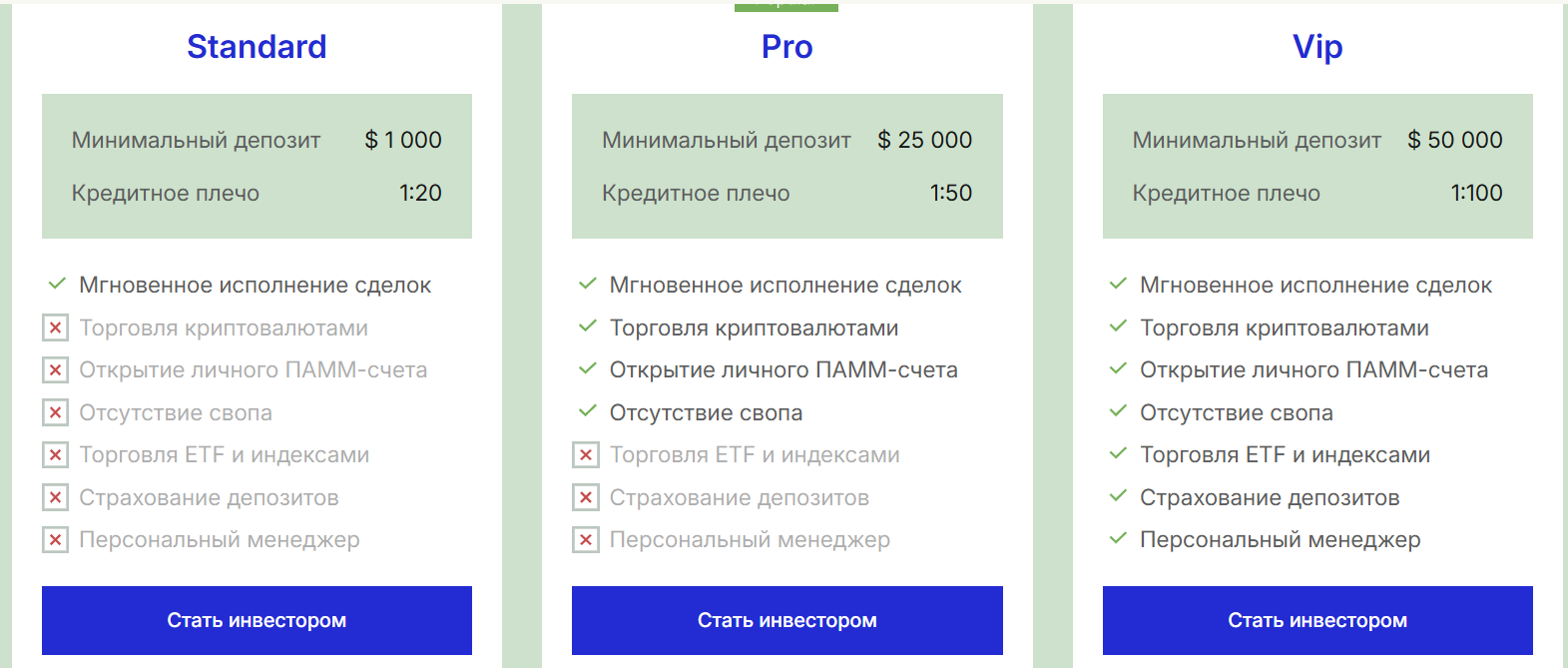Image resolution: width=1568 pixels, height=668 pixels.
Task: Select the Standard plan heading
Action: [x=257, y=47]
